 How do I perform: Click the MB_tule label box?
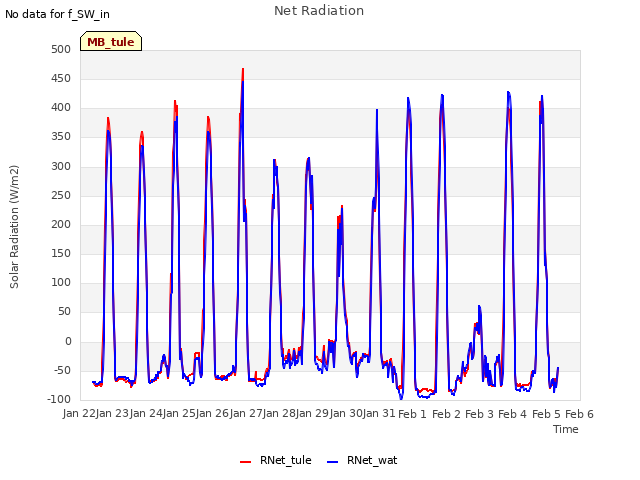111,41
